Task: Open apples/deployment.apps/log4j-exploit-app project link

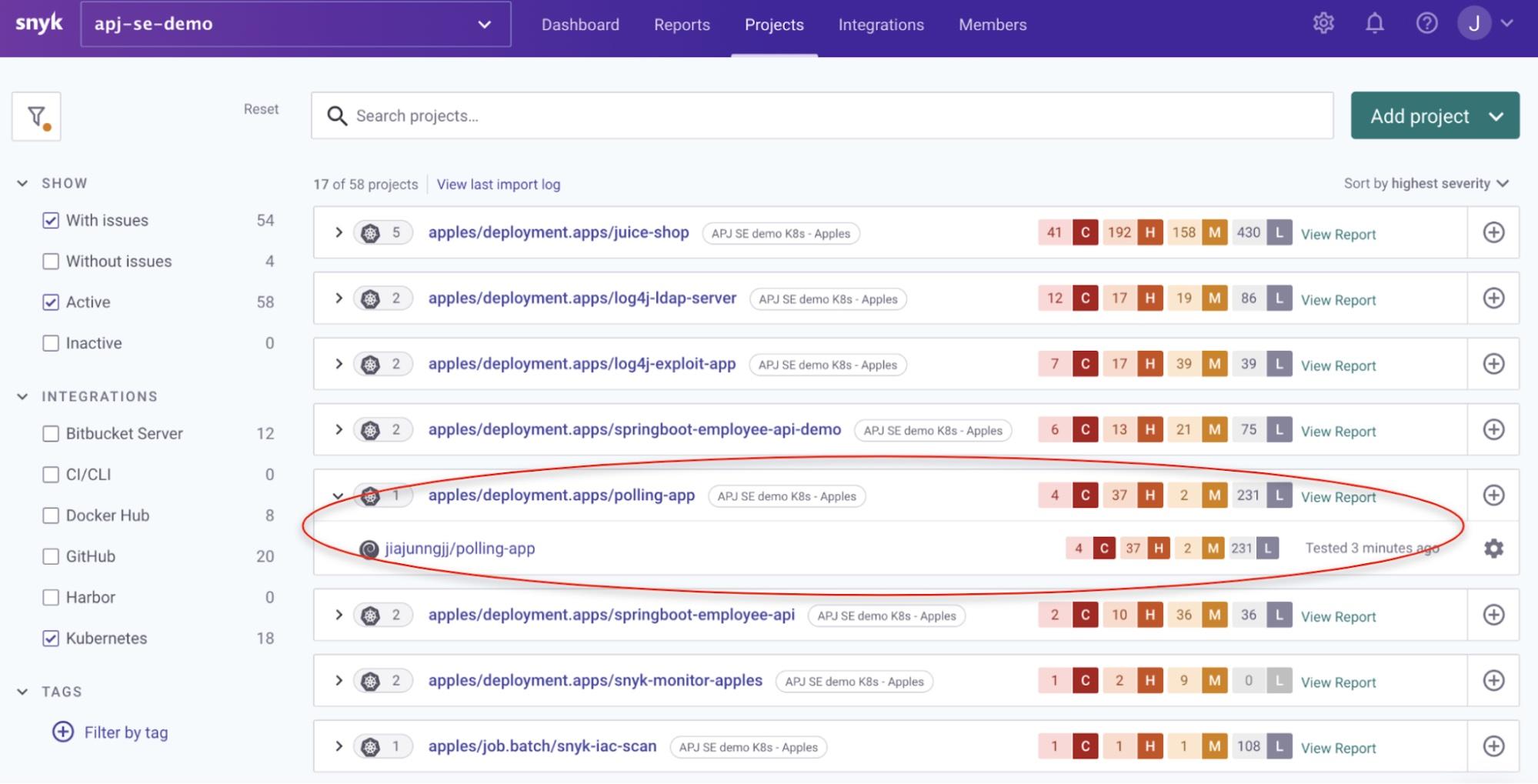Action: (x=582, y=364)
